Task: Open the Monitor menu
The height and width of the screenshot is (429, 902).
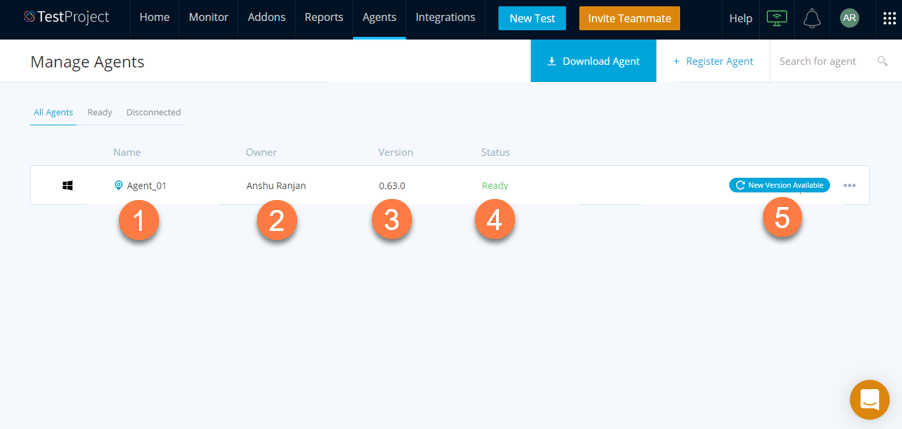Action: (x=208, y=18)
